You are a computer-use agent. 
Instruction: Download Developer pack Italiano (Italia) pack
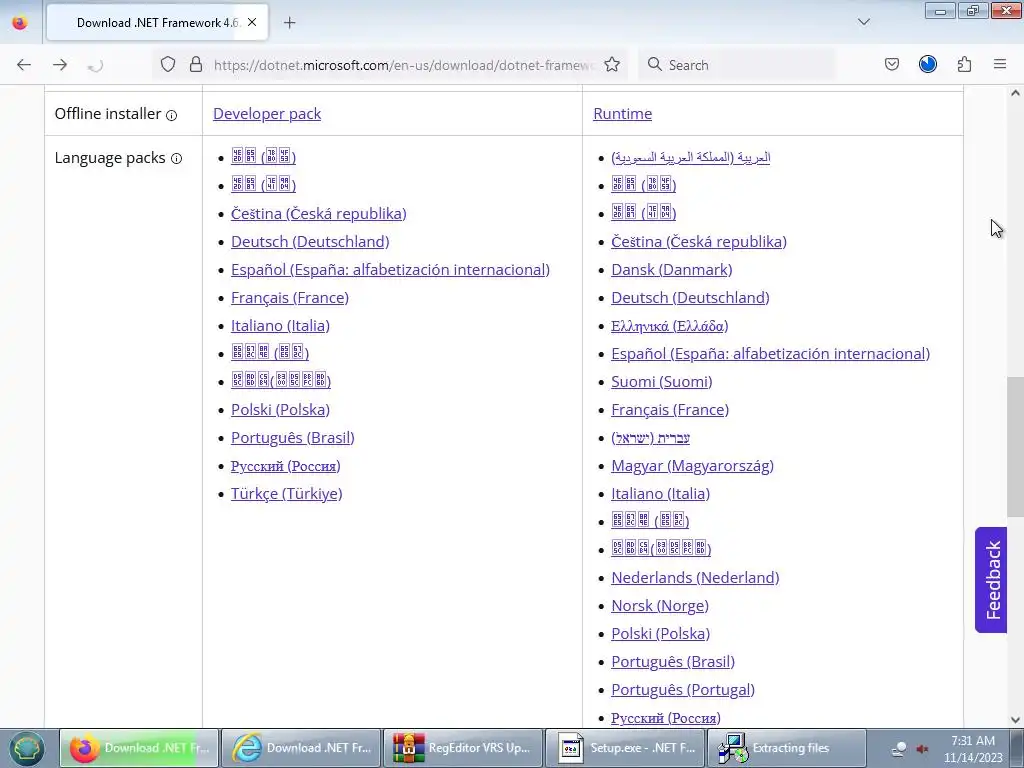tap(280, 326)
